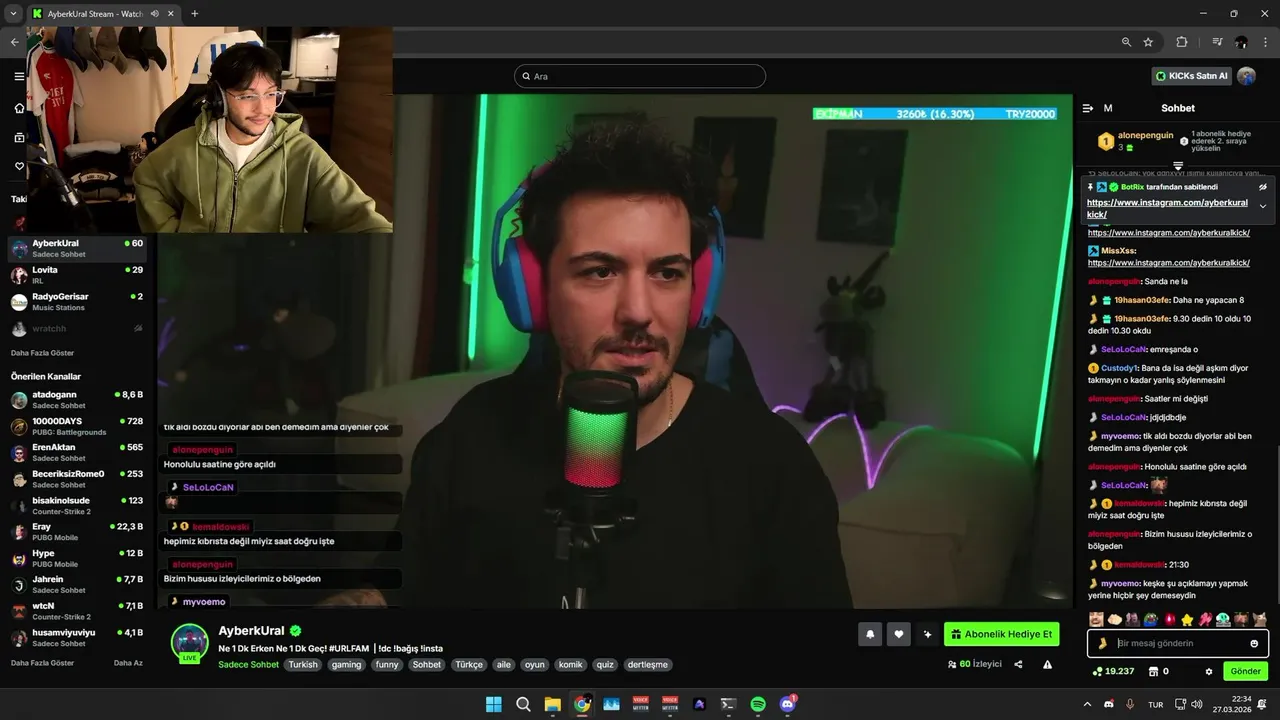Open Following via heart icon in sidebar

[x=19, y=166]
